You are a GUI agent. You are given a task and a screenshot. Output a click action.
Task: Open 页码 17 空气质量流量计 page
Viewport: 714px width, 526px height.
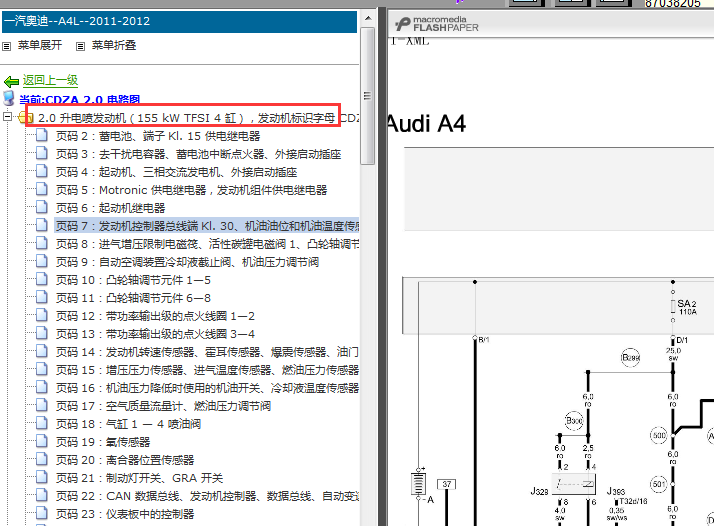(x=163, y=406)
